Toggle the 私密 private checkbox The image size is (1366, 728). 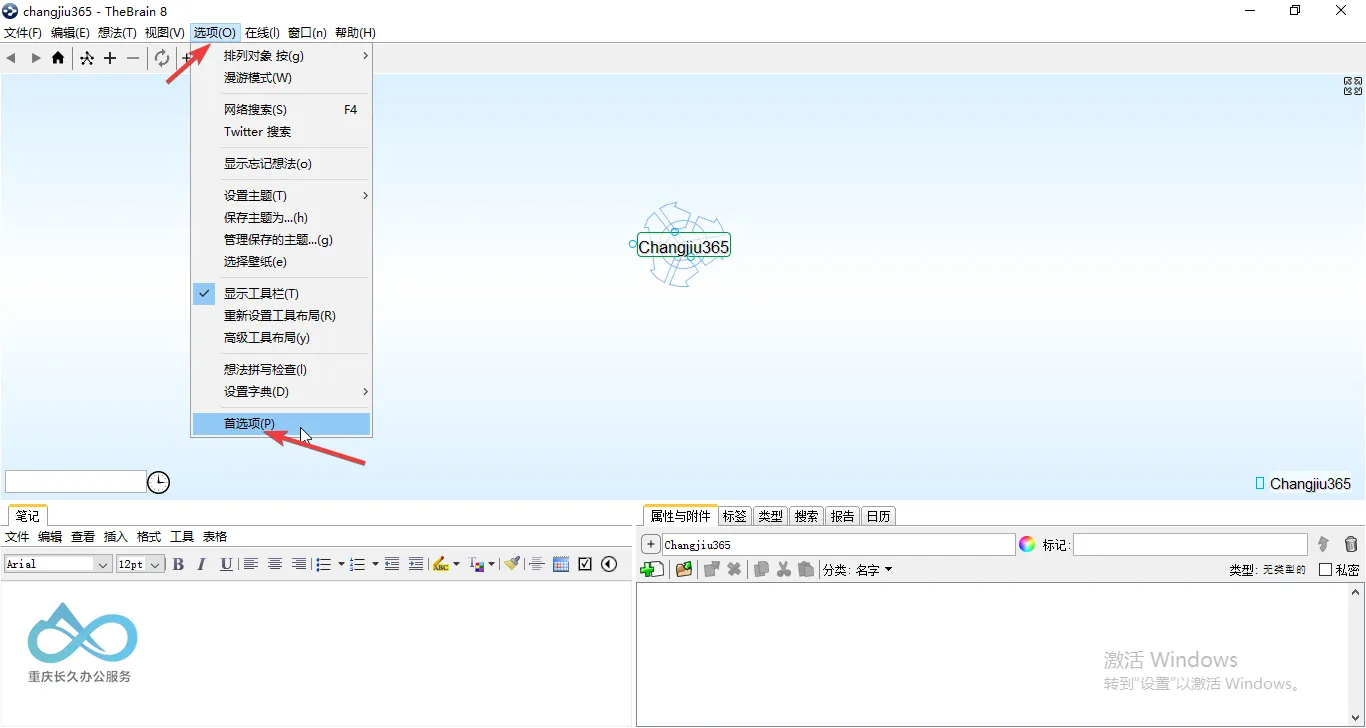tap(1326, 570)
